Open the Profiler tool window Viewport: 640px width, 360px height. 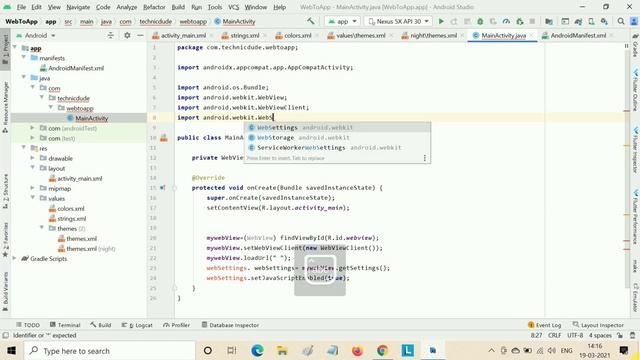coord(176,325)
